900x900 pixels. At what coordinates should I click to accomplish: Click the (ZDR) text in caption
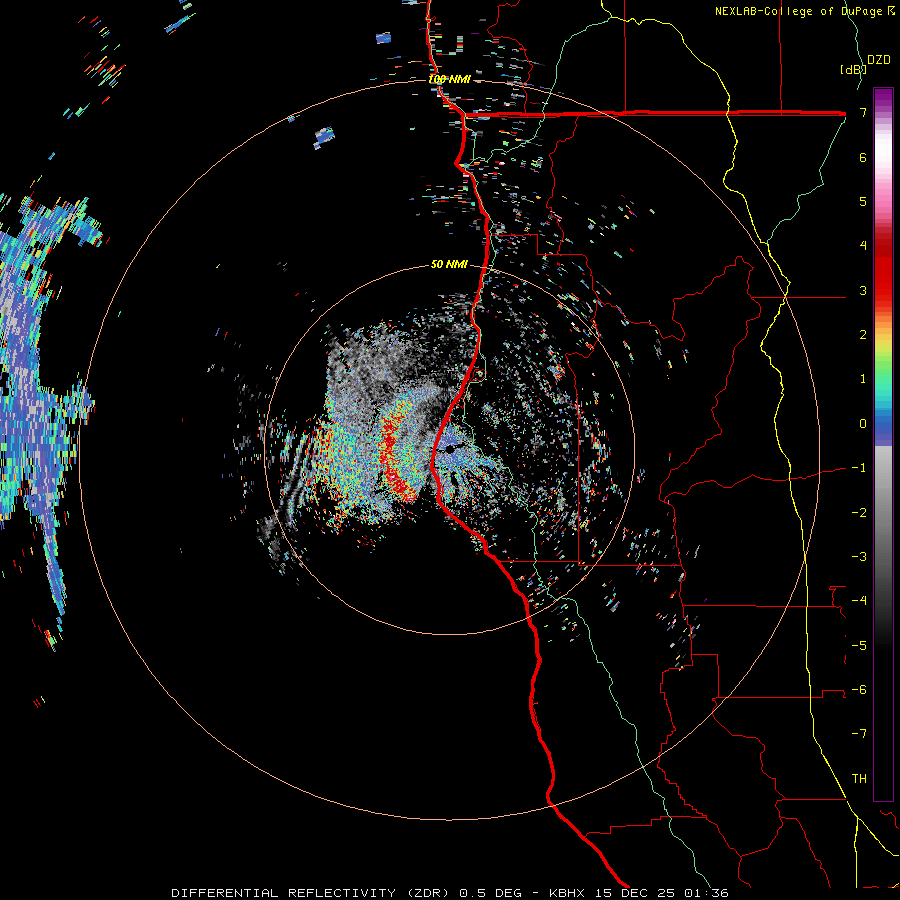pyautogui.click(x=428, y=893)
